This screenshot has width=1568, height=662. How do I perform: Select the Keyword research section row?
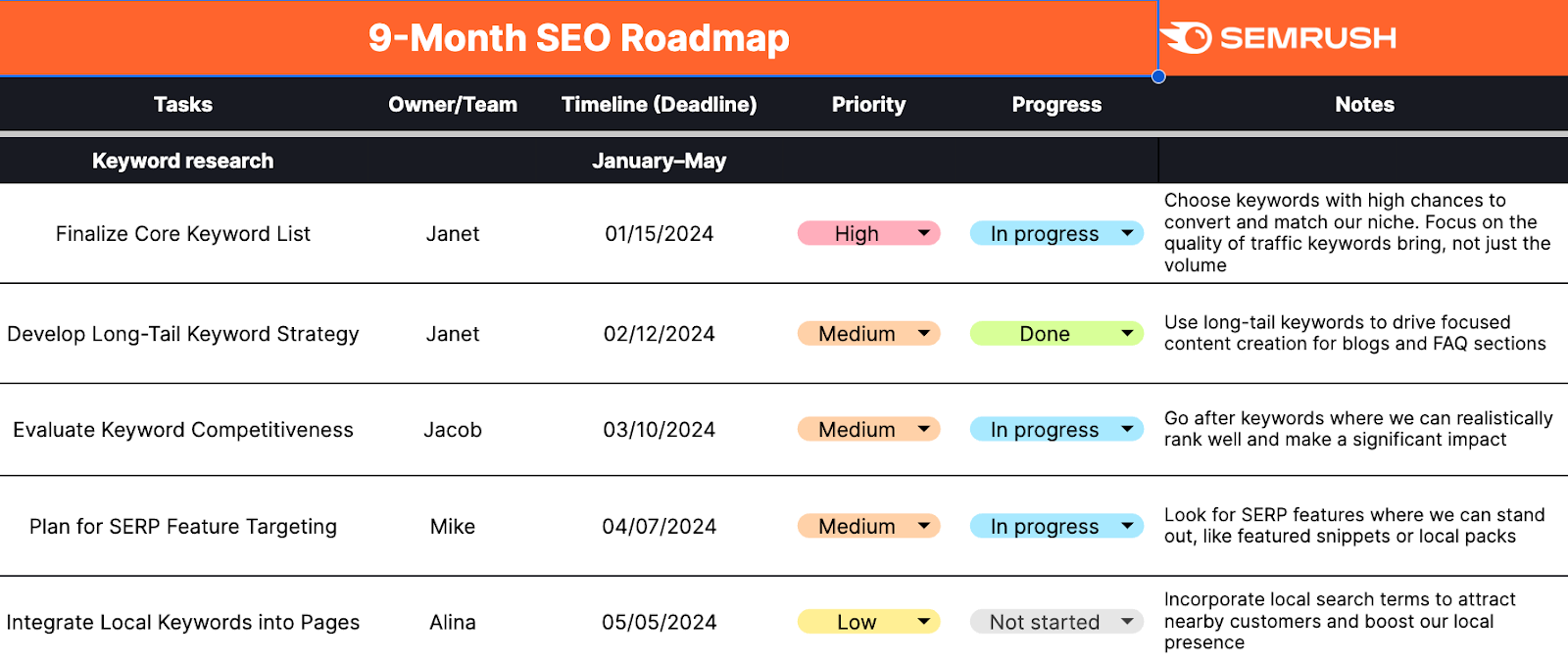pyautogui.click(x=182, y=161)
